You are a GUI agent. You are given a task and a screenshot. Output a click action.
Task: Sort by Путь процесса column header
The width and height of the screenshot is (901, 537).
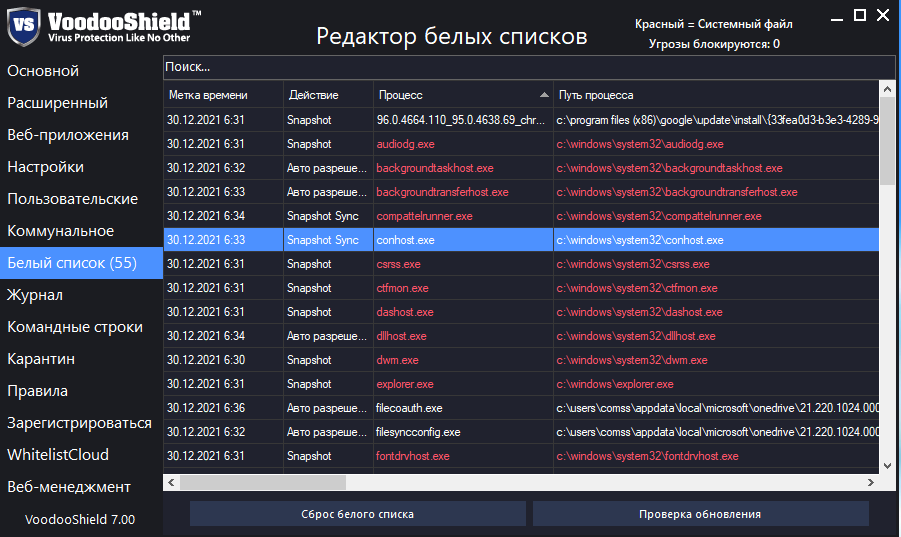716,95
